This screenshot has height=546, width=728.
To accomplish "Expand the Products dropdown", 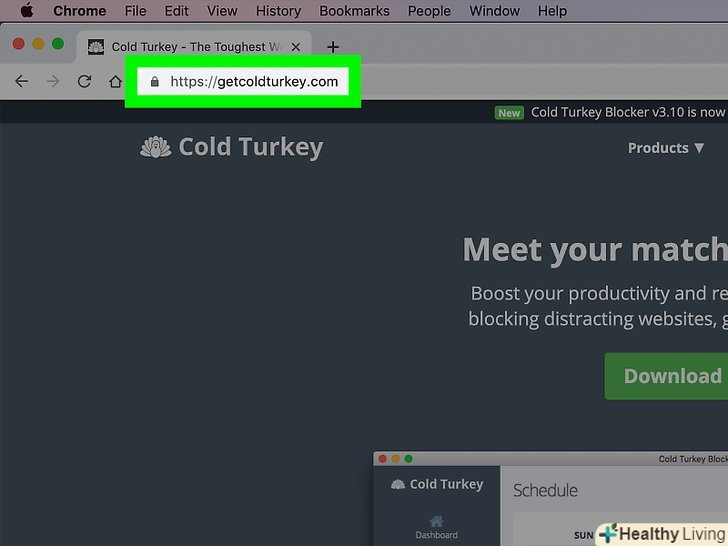I will pyautogui.click(x=666, y=148).
